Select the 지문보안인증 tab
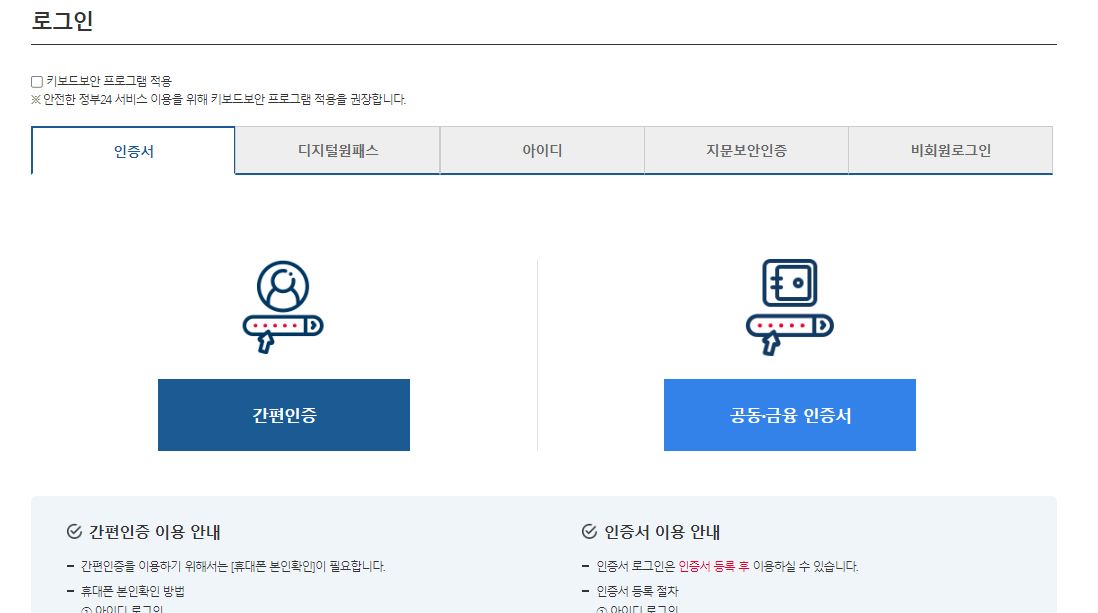 745,149
